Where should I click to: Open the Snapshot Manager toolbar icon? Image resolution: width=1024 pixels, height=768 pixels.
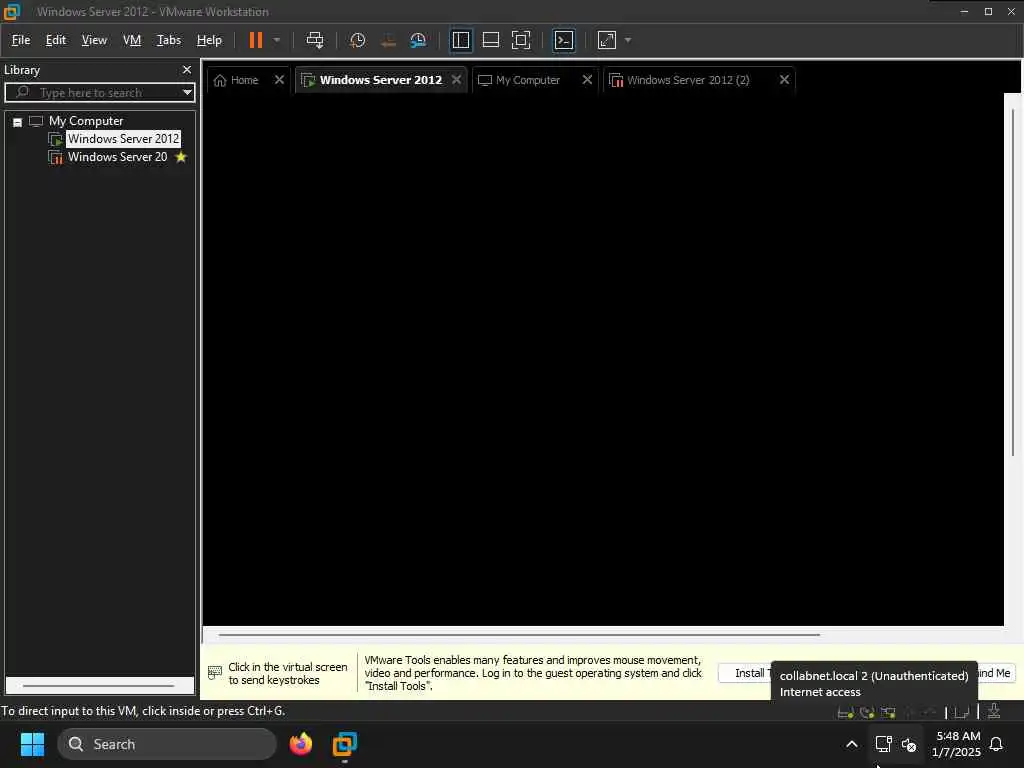(x=418, y=40)
